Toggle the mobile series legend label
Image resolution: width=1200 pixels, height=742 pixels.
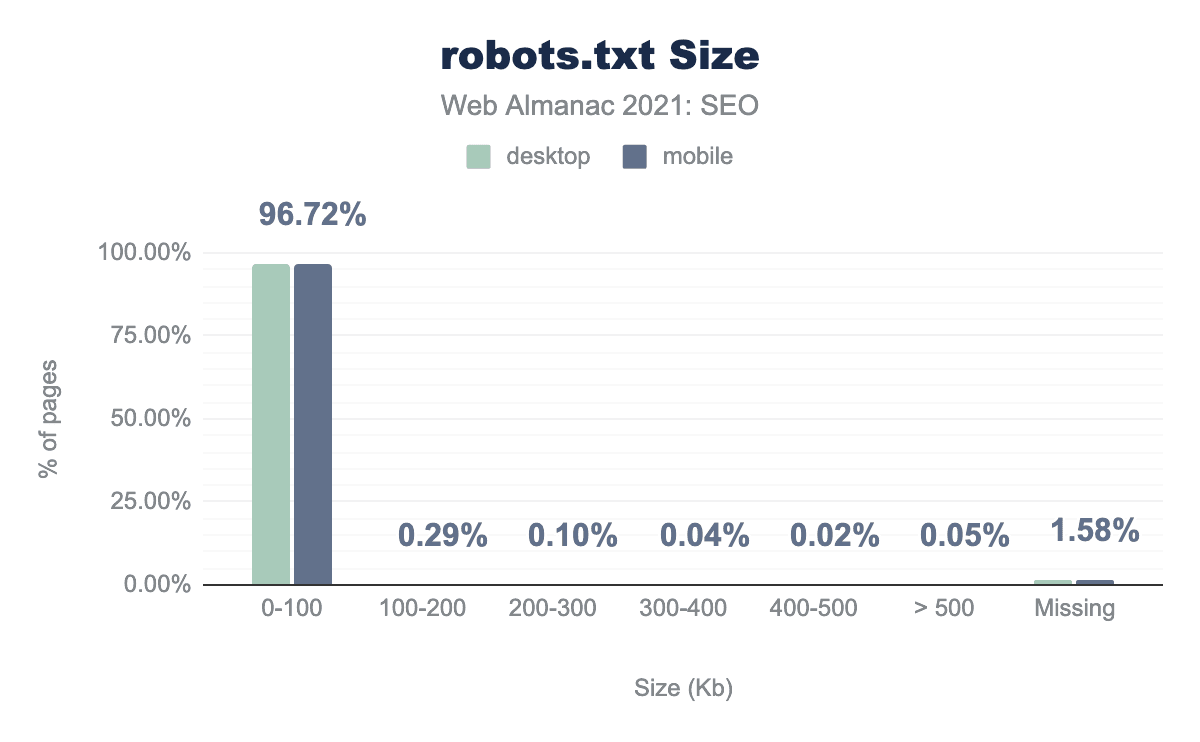click(x=697, y=157)
